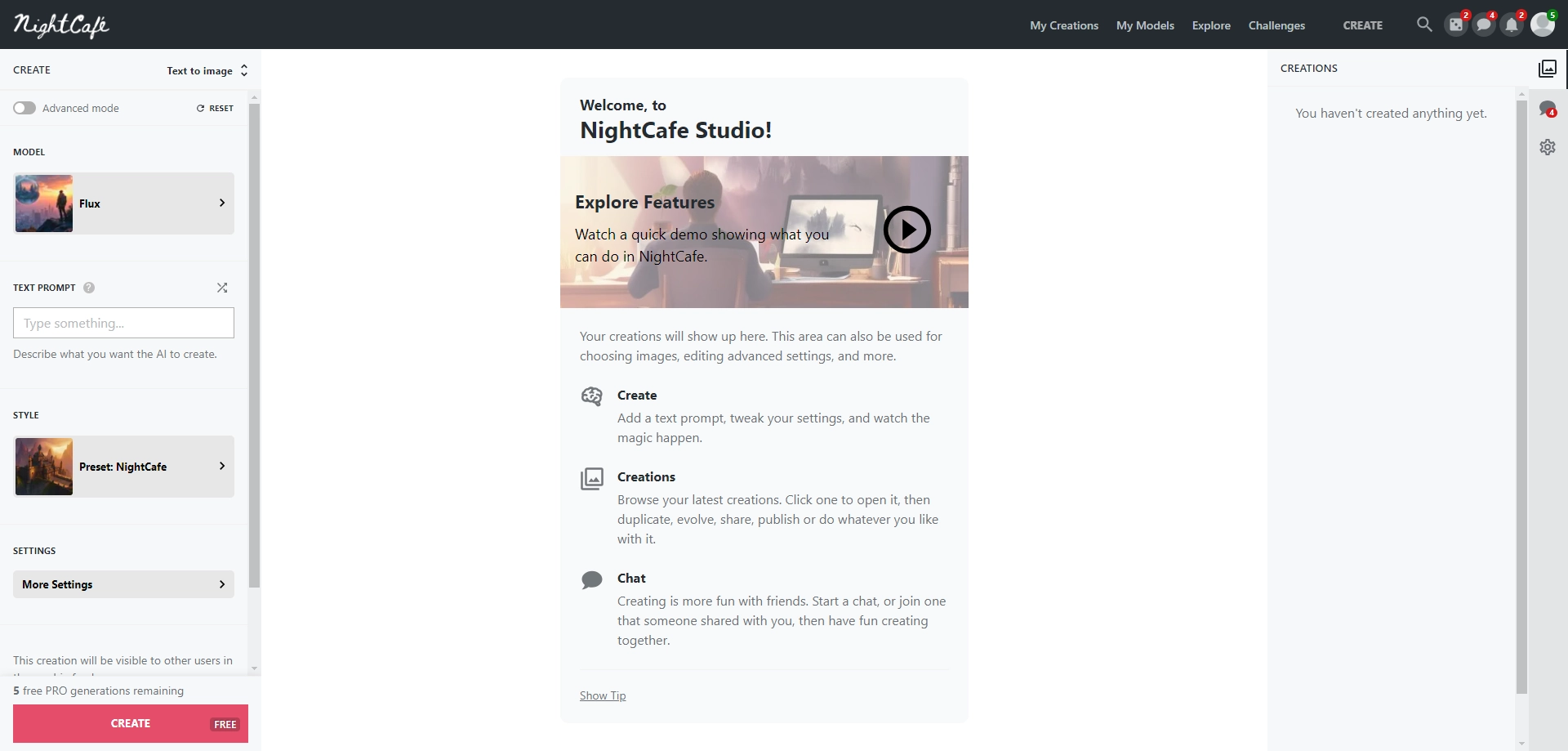Expand More Settings
This screenshot has height=751, width=1568.
coord(124,584)
